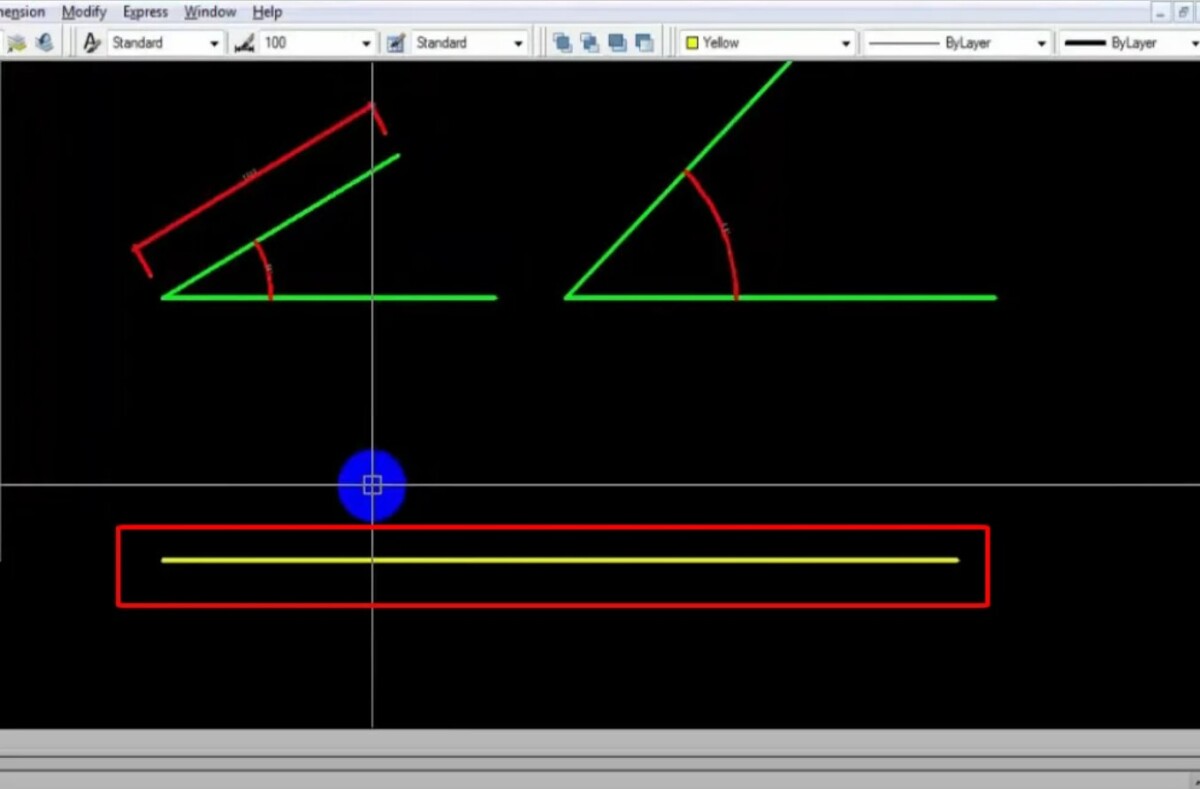This screenshot has width=1200, height=789.
Task: Open the color control dropdown showing Yellow
Action: (x=846, y=43)
